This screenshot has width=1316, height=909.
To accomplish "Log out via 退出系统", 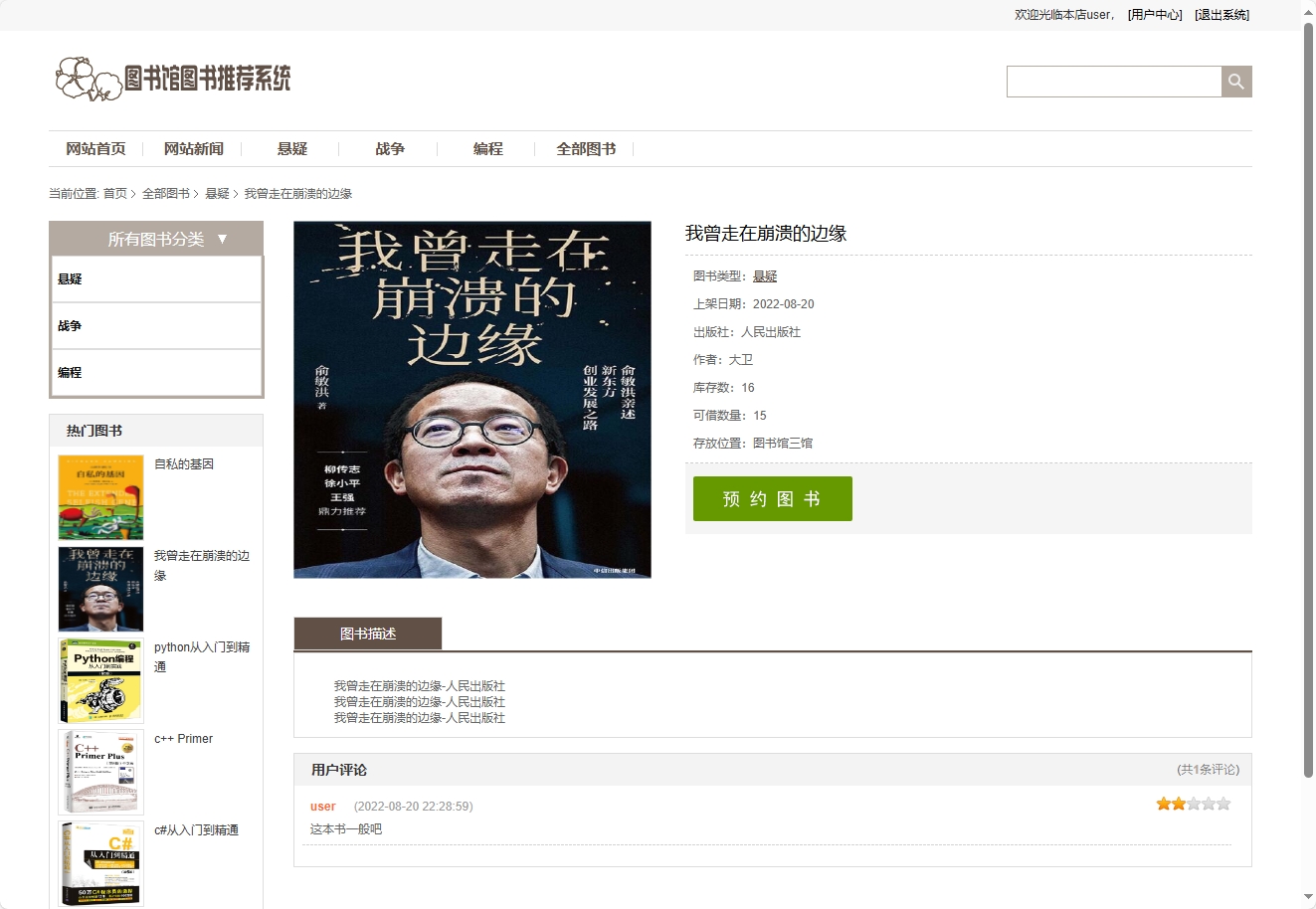I will coord(1222,14).
